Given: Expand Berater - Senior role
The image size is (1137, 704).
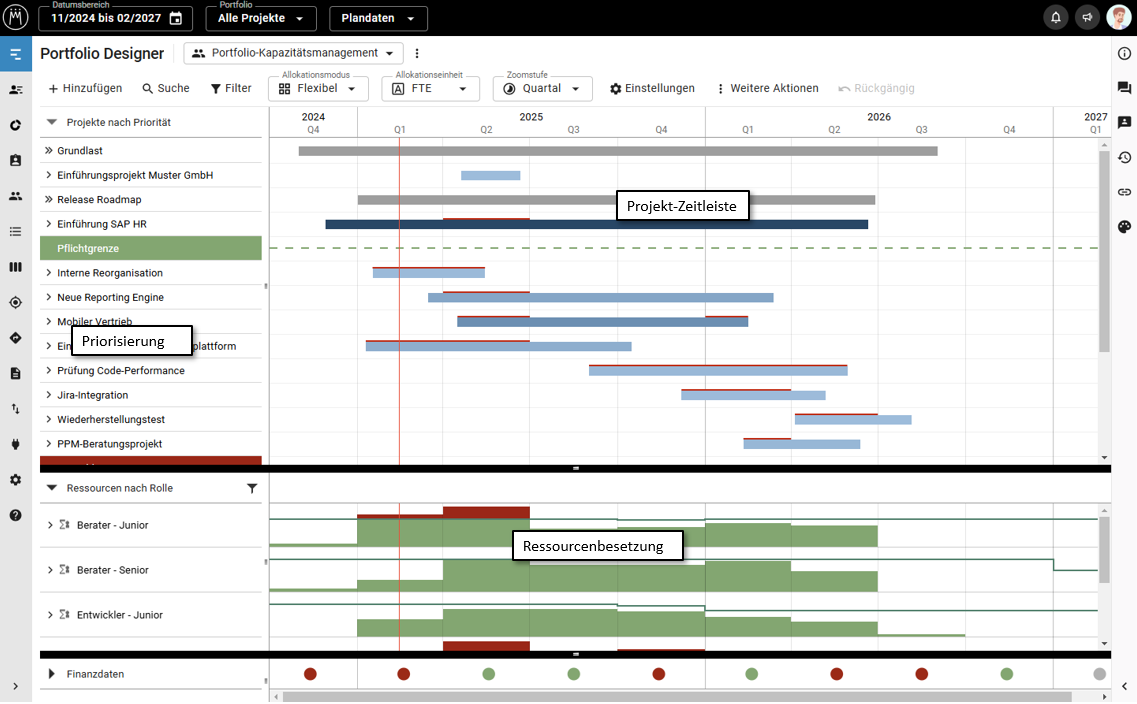Looking at the screenshot, I should [x=49, y=571].
